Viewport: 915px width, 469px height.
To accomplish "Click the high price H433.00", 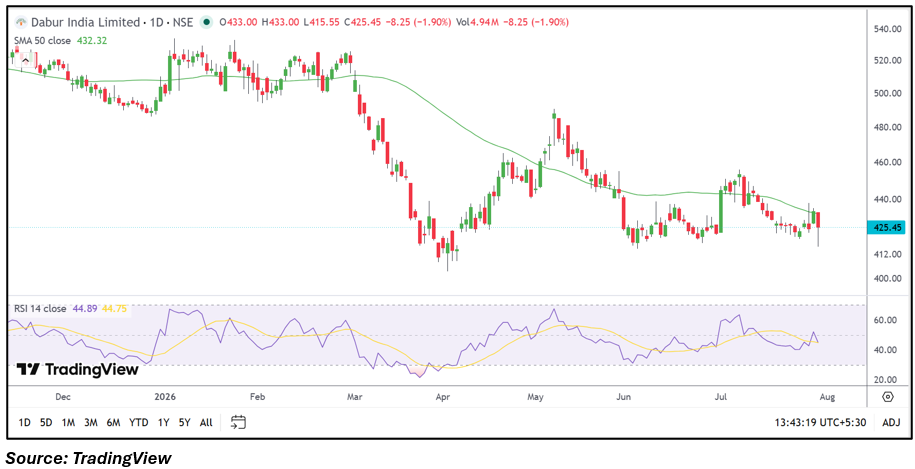I will (x=281, y=23).
